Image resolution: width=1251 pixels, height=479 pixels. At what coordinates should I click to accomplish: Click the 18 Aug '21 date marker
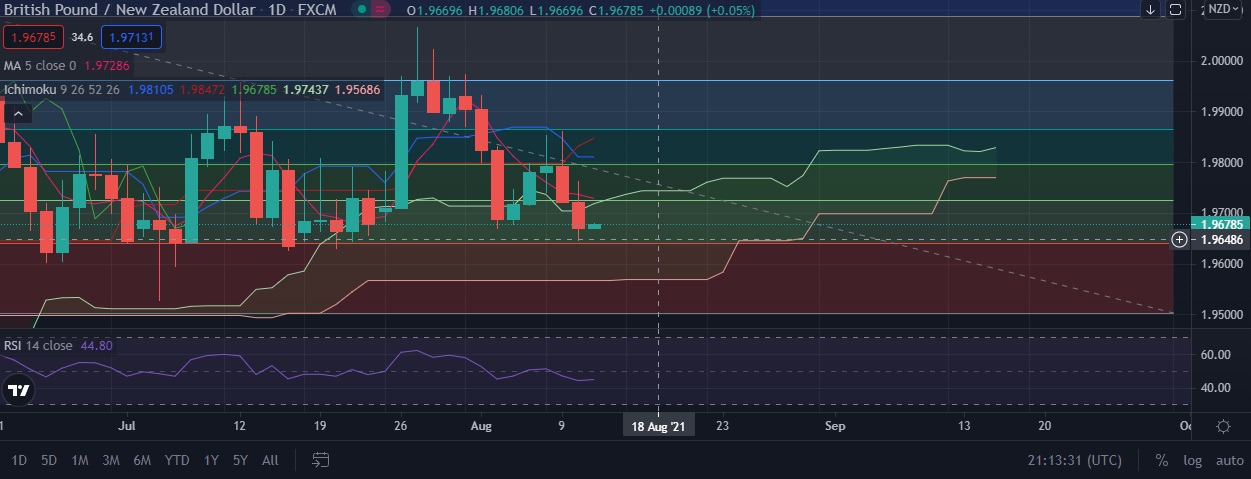point(658,426)
